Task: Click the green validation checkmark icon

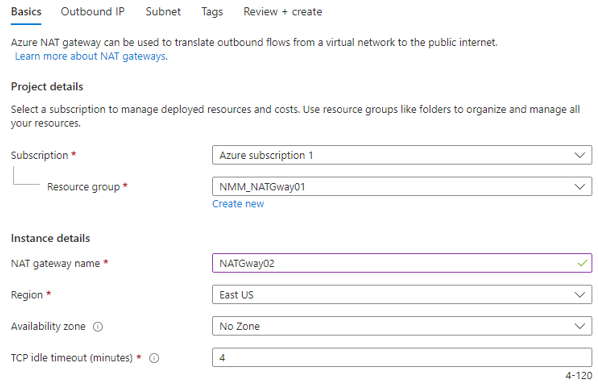Action: [582, 263]
